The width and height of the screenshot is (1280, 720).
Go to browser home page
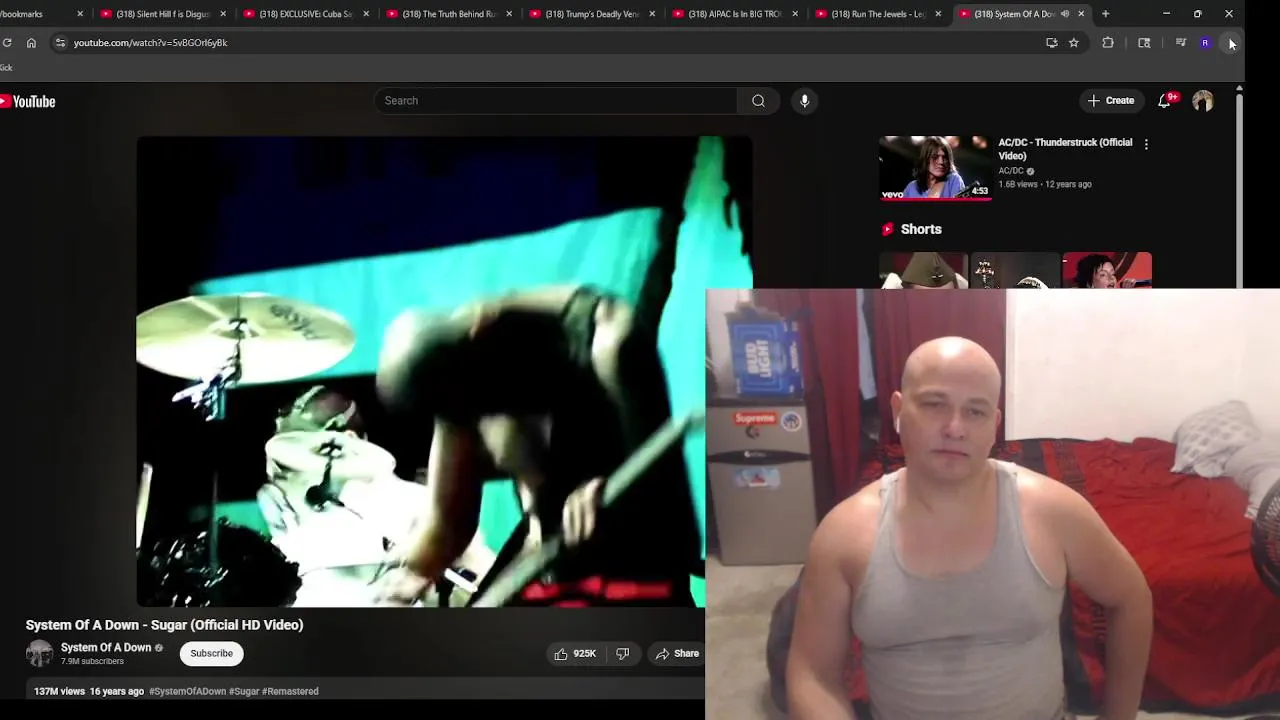pyautogui.click(x=31, y=43)
